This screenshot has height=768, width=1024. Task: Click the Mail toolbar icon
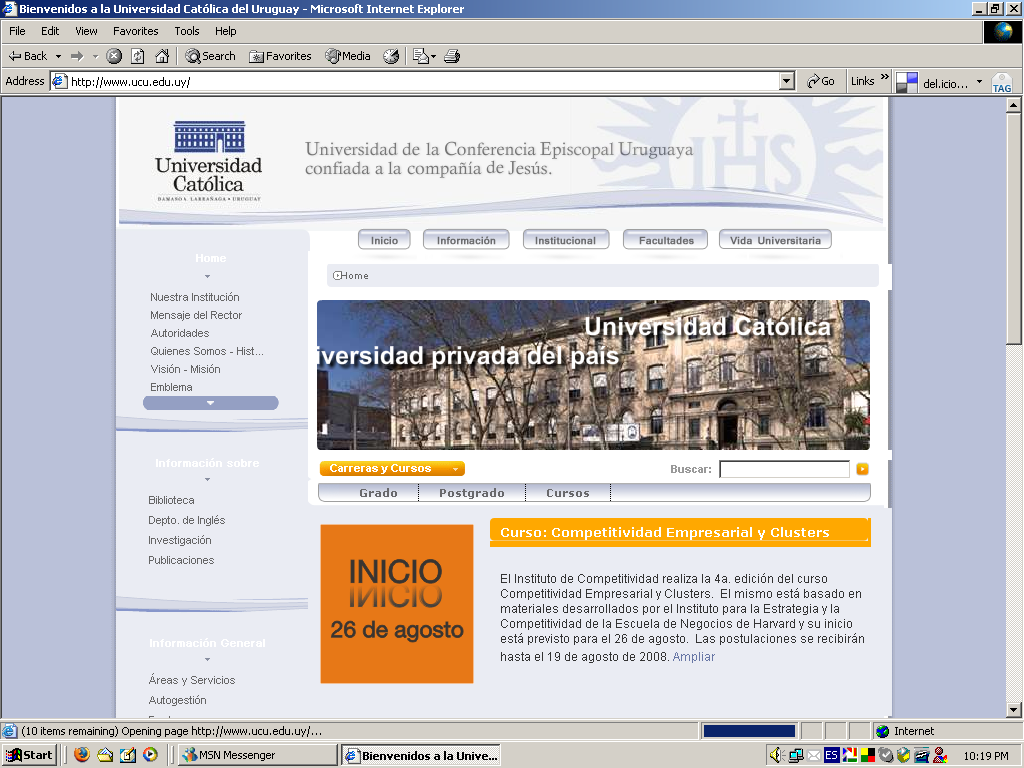click(x=421, y=56)
